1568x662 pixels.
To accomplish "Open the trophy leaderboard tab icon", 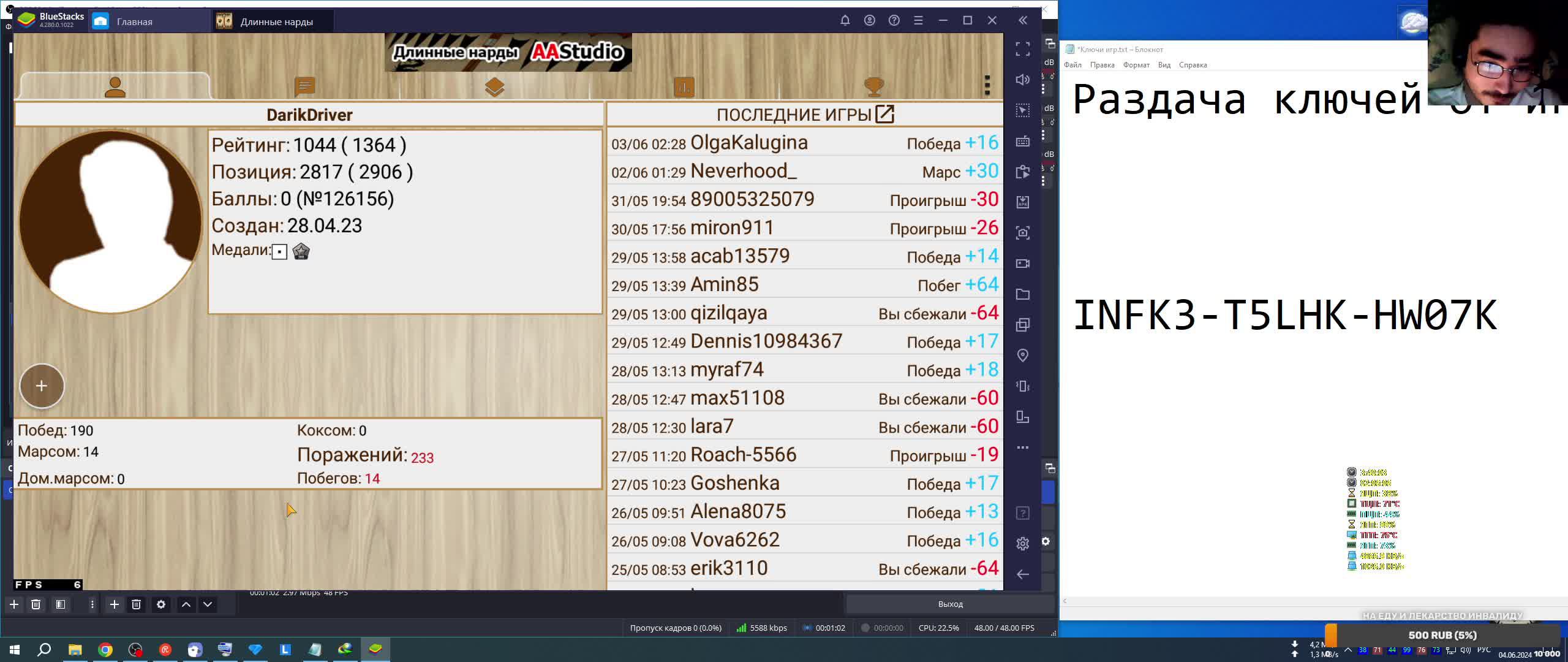I will pos(873,86).
